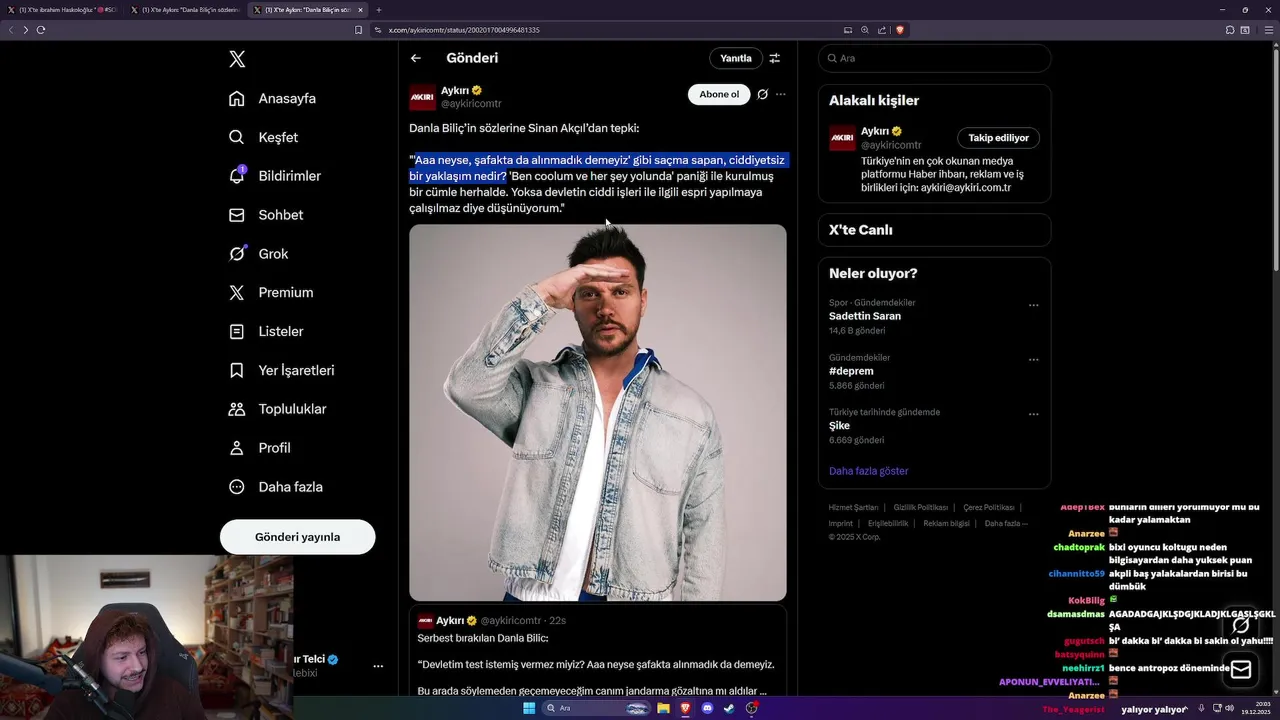Click the X logo in the sidebar

(237, 59)
